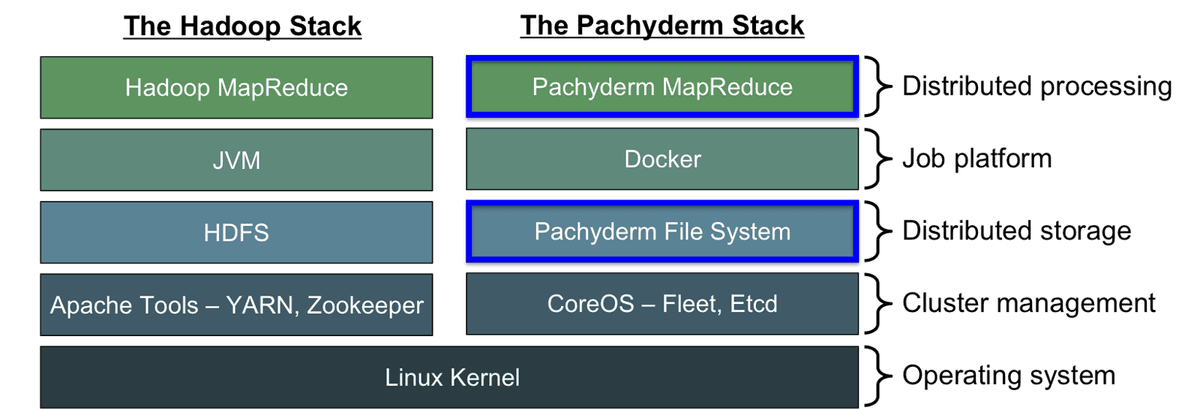
Task: Click the "Job platform" label
Action: point(977,159)
